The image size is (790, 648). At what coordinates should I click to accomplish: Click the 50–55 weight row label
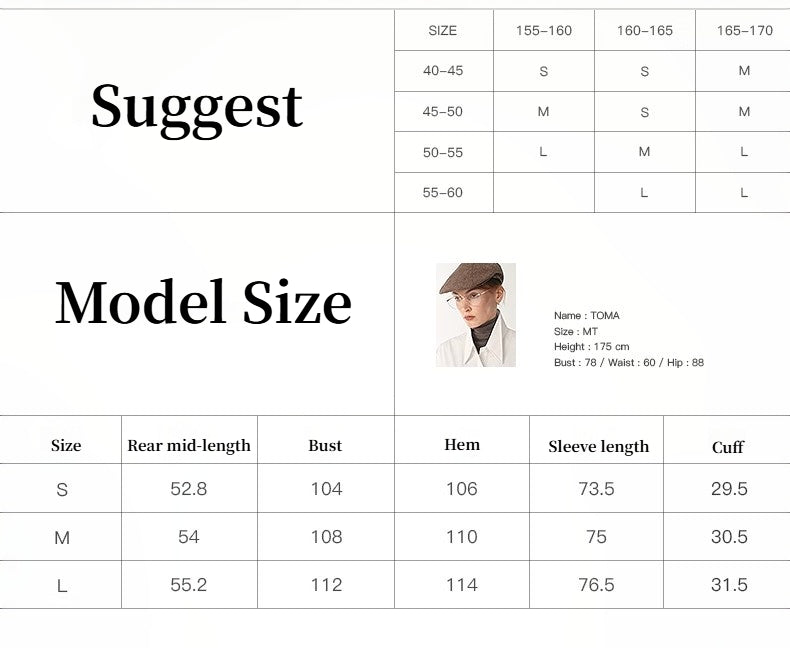coord(443,152)
